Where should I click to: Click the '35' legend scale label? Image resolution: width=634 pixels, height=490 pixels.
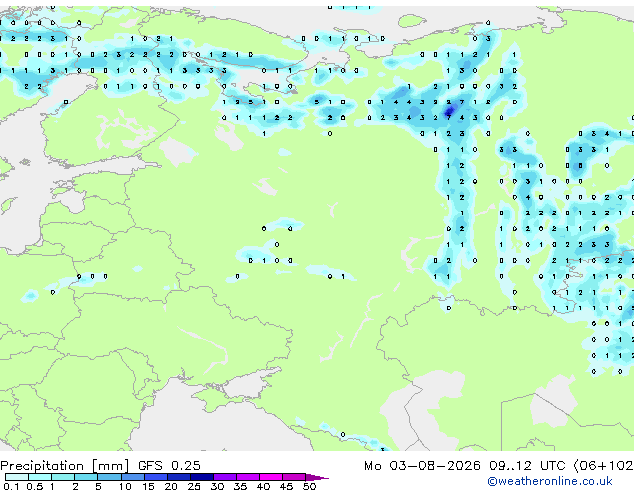240,486
